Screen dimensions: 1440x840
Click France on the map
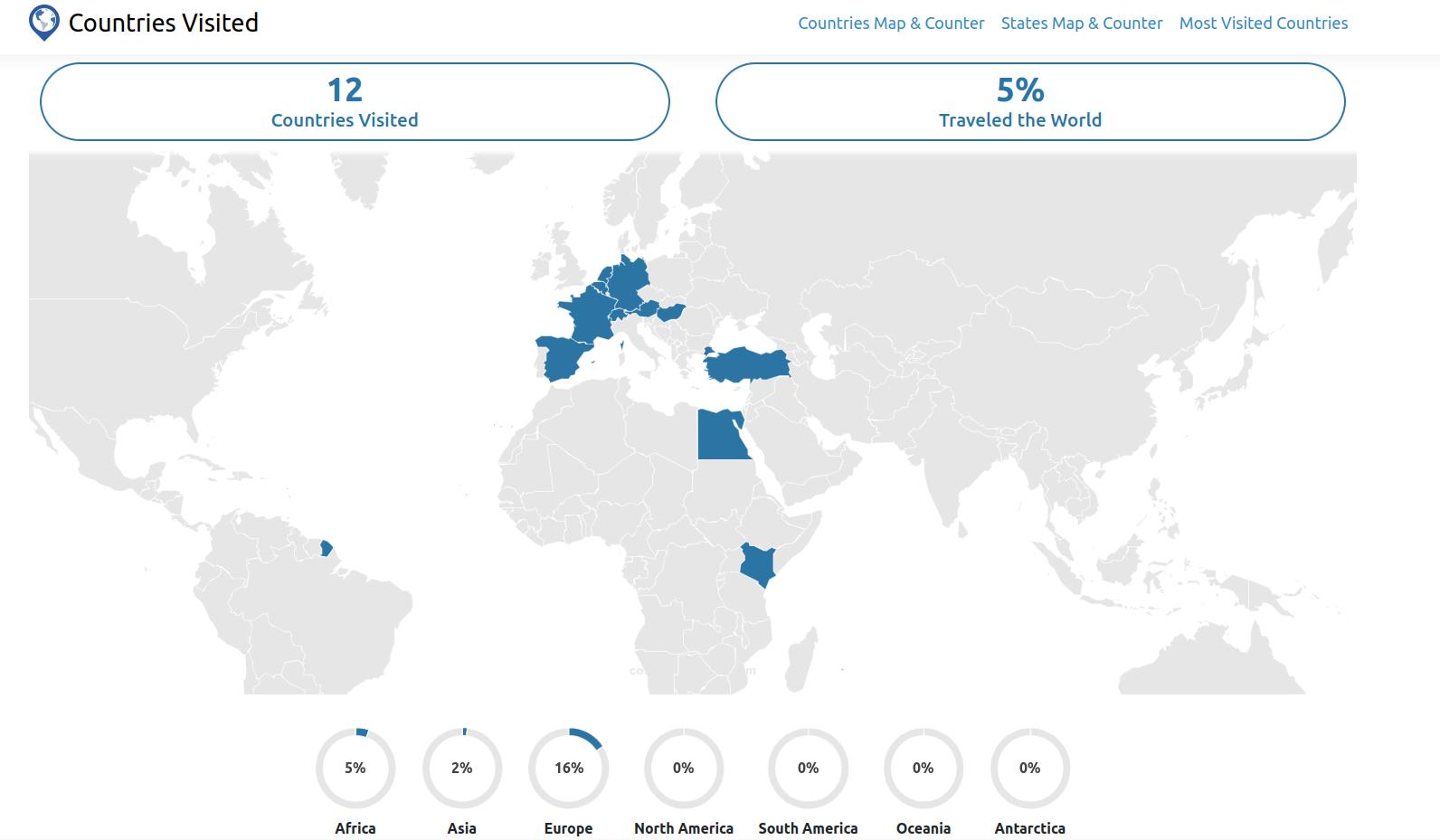586,312
